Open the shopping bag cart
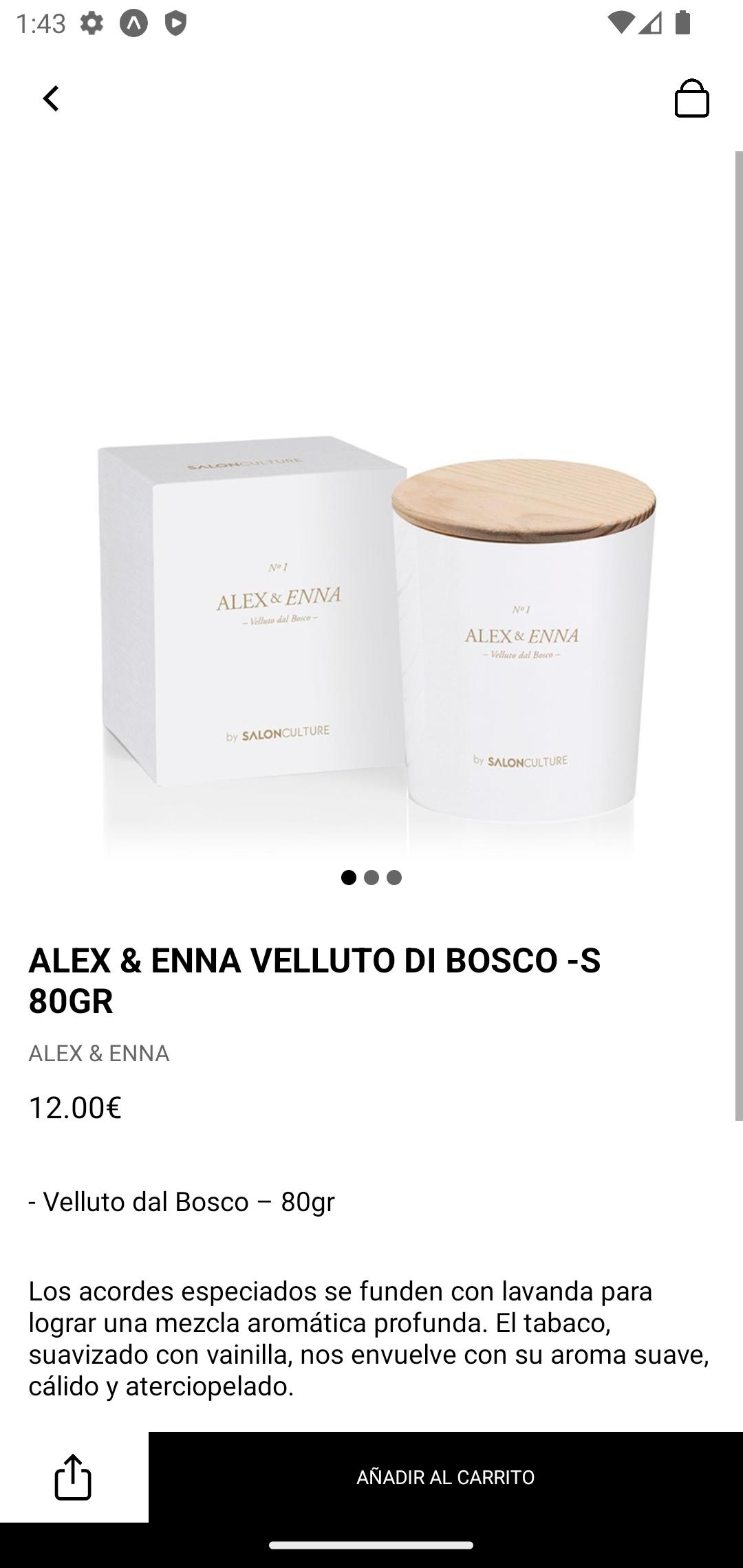Screen dimensions: 743x1568 [691, 98]
